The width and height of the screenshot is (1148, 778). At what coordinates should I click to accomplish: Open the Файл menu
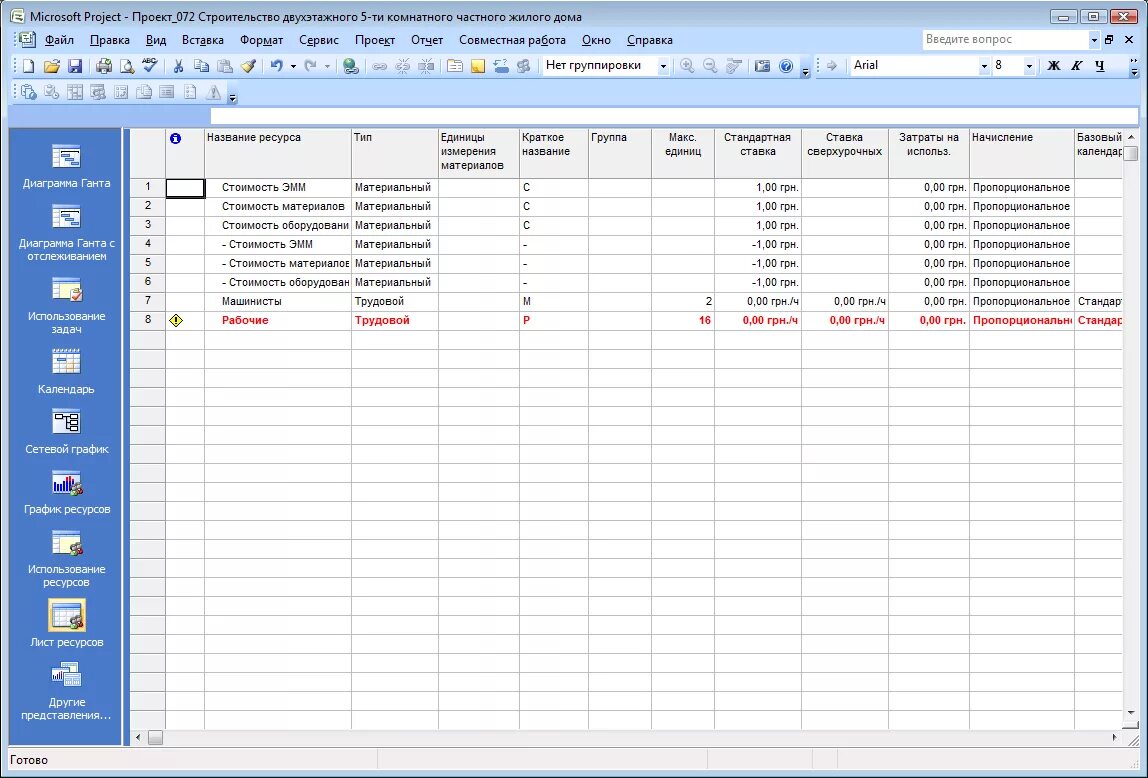point(59,40)
